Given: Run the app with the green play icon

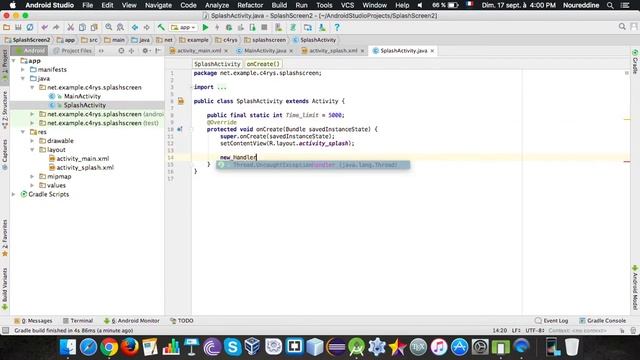Looking at the screenshot, I should (205, 27).
